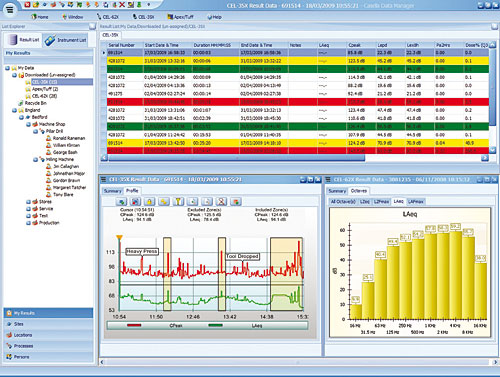The image size is (500, 377).
Task: Click the green figure icon in top toolbar
Action: tap(139, 5)
